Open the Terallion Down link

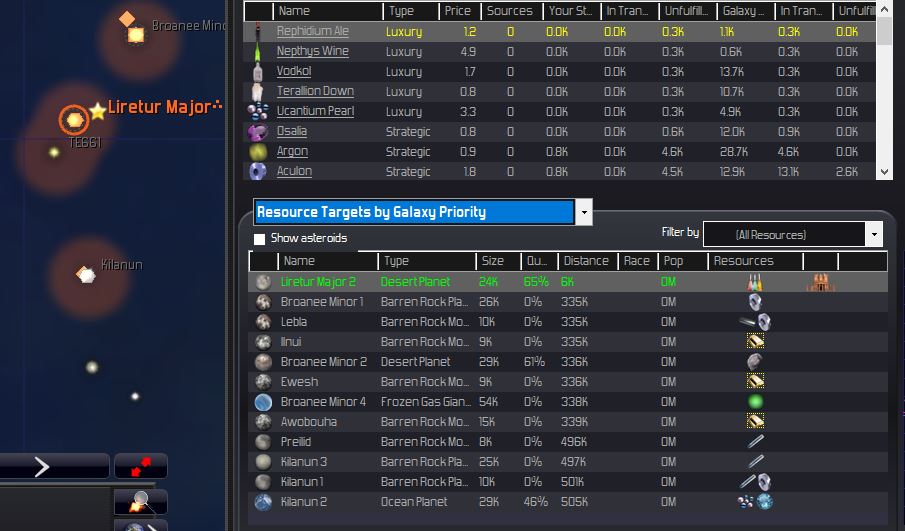point(315,91)
